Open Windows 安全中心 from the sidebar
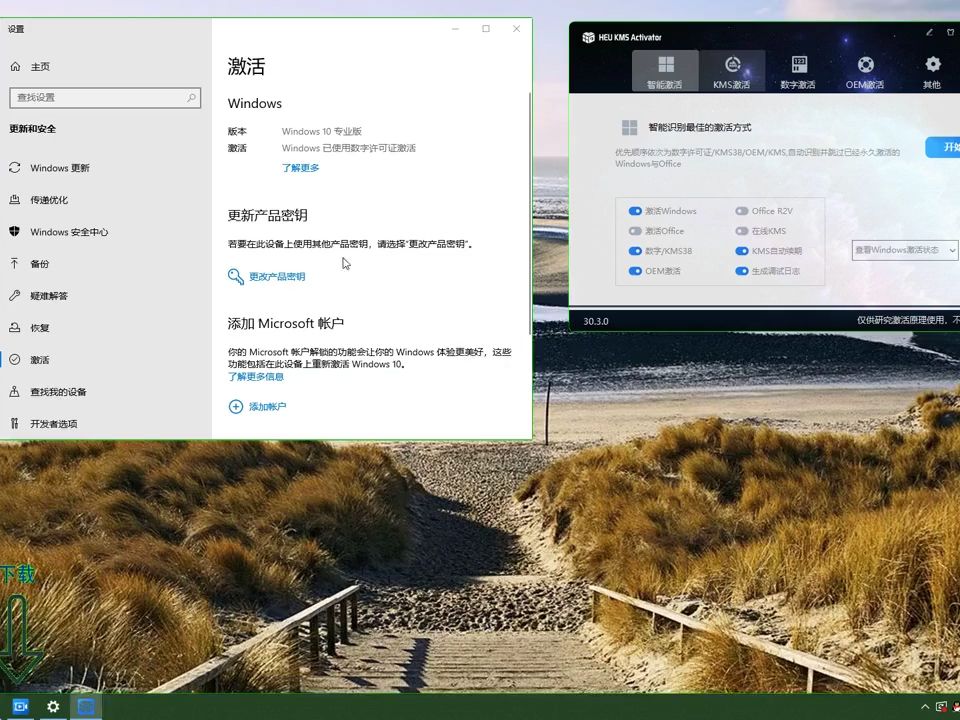The image size is (960, 720). pos(72,231)
